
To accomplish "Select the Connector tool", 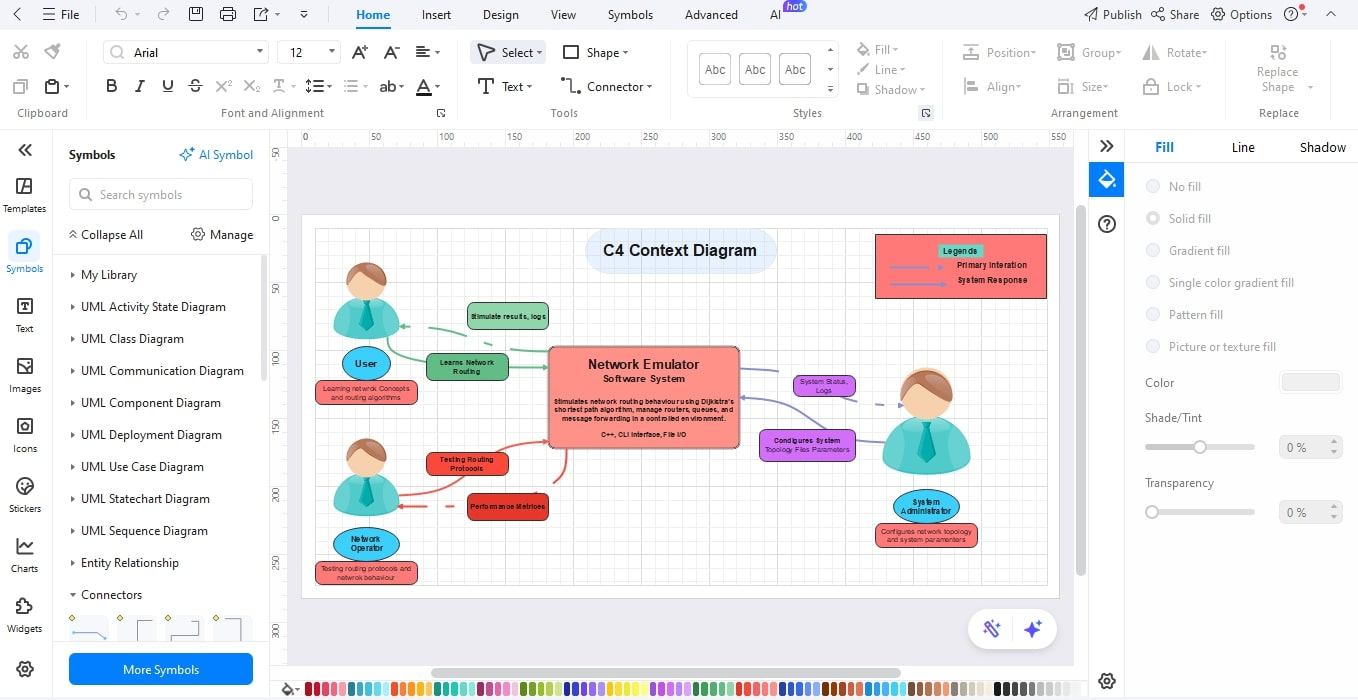I will tap(607, 86).
